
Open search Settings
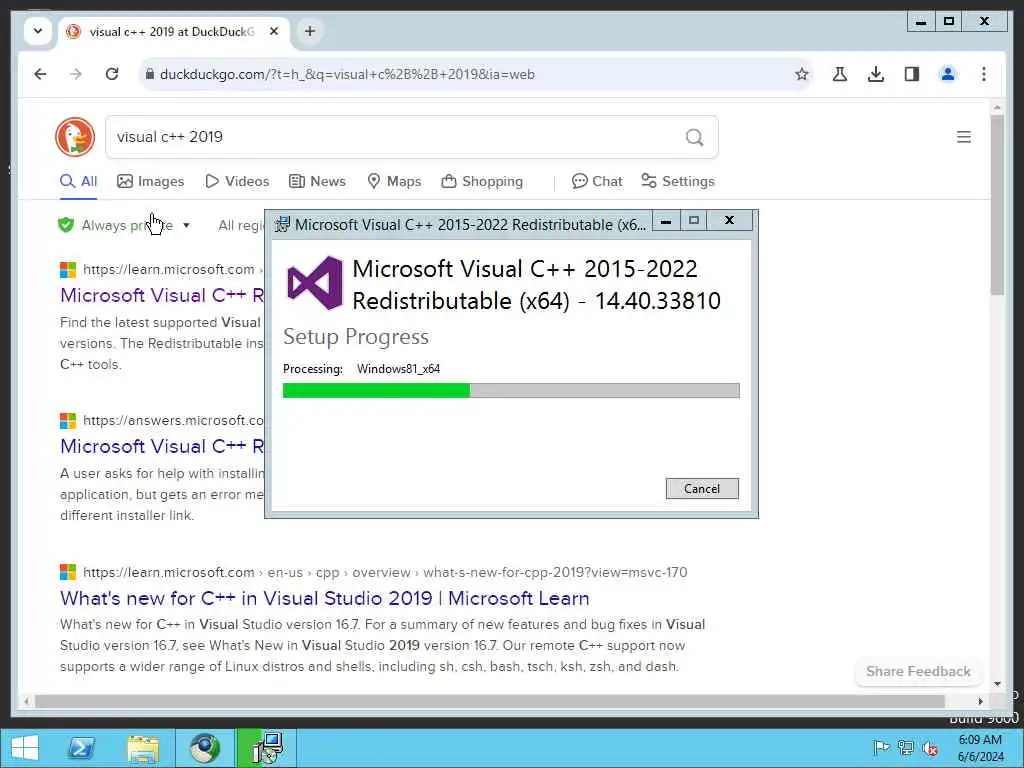[x=678, y=182]
